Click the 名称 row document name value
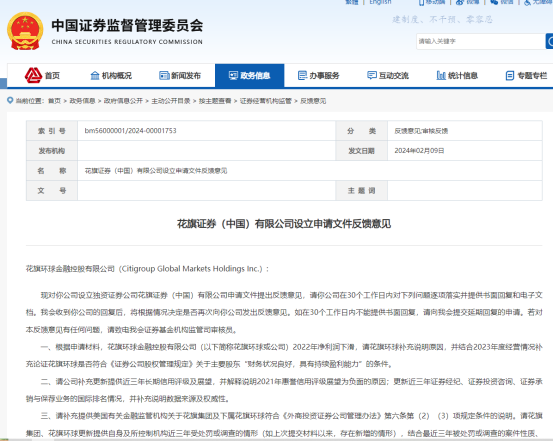The image size is (553, 441). click(156, 171)
